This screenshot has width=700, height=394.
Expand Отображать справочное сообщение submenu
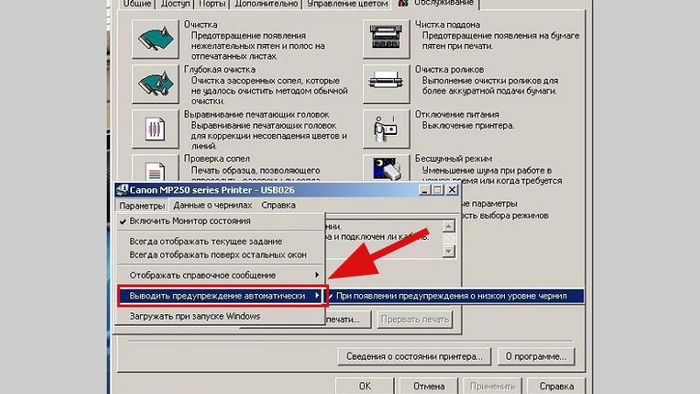tap(221, 275)
